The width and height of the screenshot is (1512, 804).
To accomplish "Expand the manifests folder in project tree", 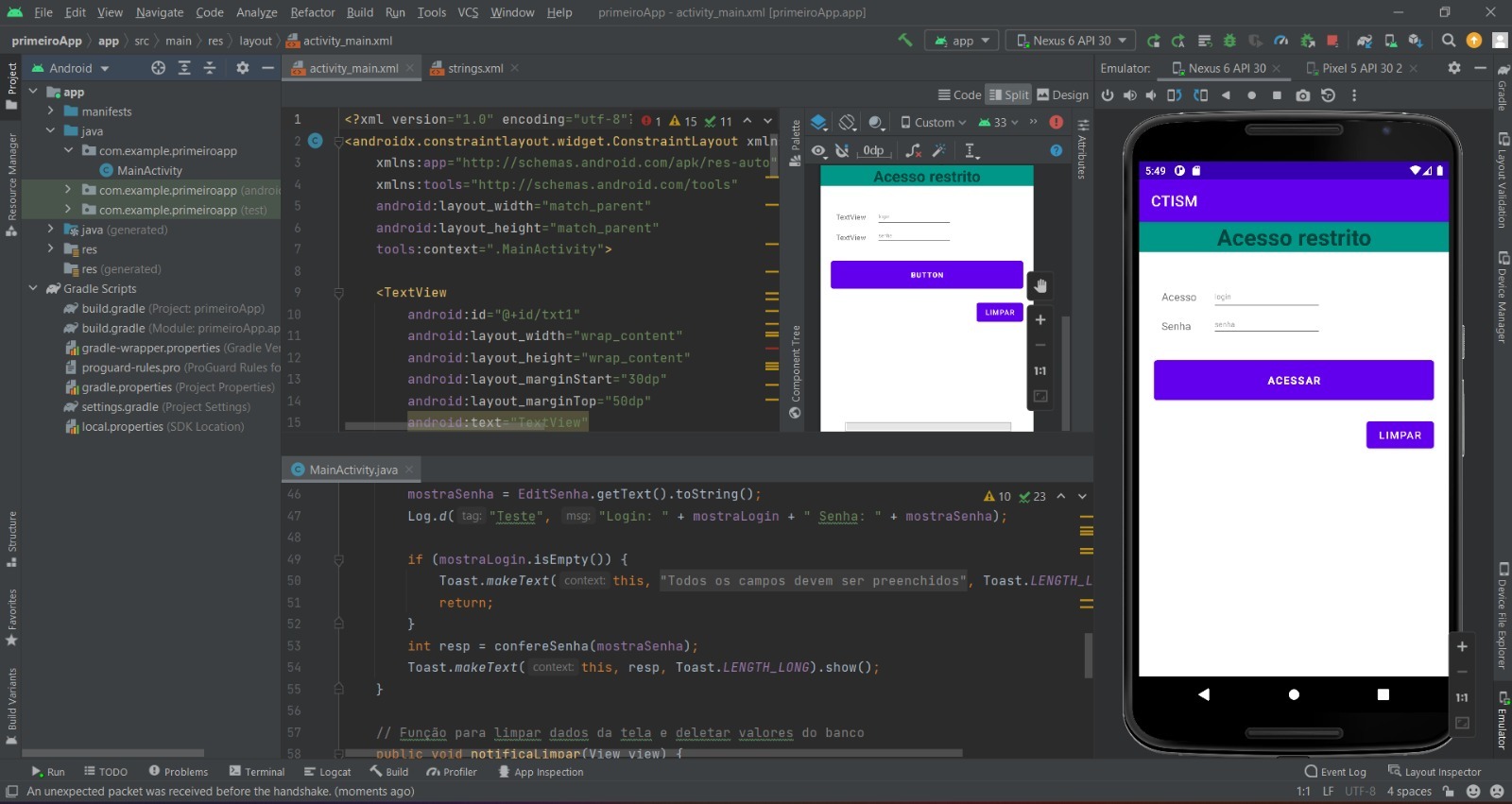I will 51,111.
